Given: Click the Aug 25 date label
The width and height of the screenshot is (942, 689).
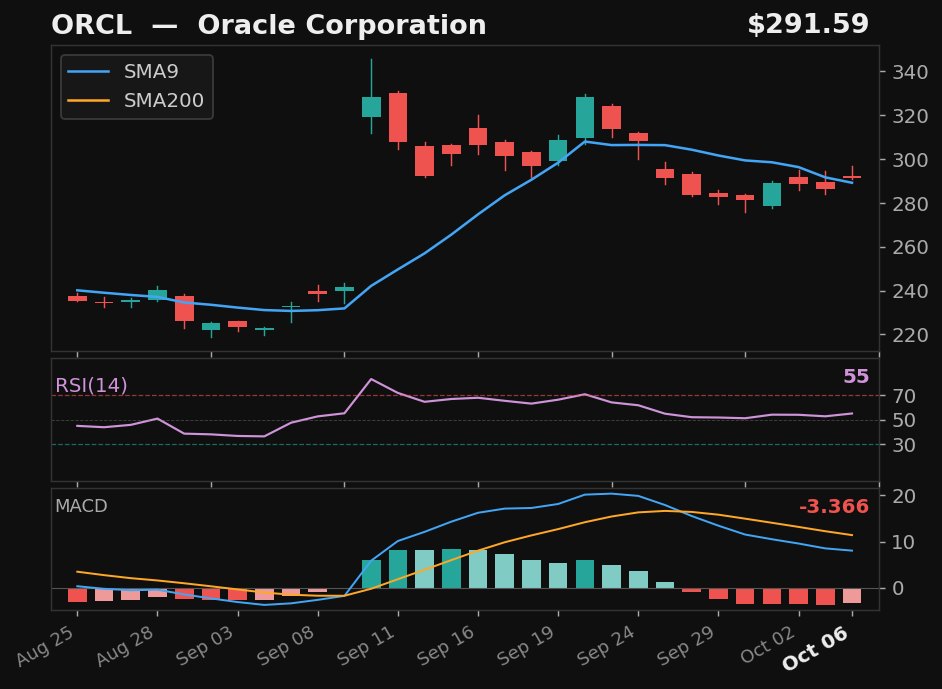Looking at the screenshot, I should point(46,645).
